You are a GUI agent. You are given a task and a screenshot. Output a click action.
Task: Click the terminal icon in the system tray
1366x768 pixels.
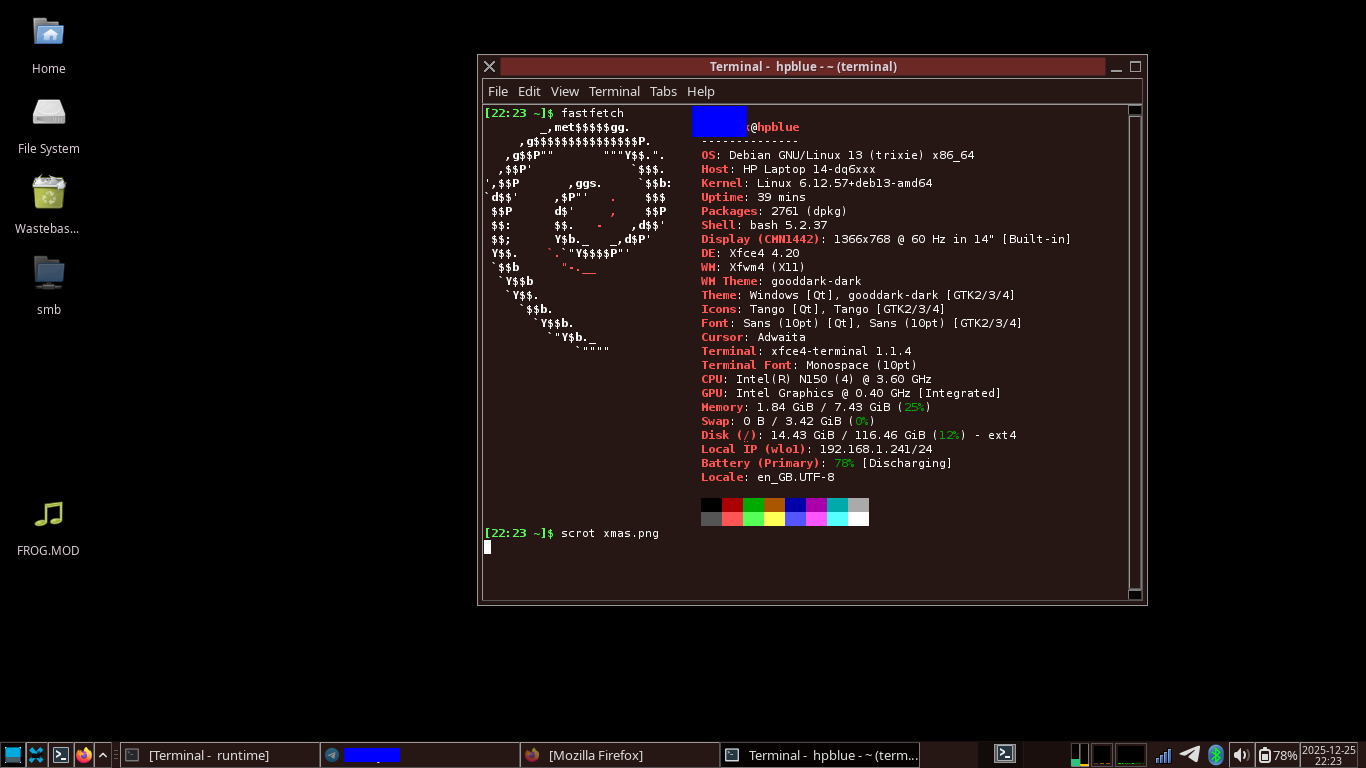coord(1005,754)
